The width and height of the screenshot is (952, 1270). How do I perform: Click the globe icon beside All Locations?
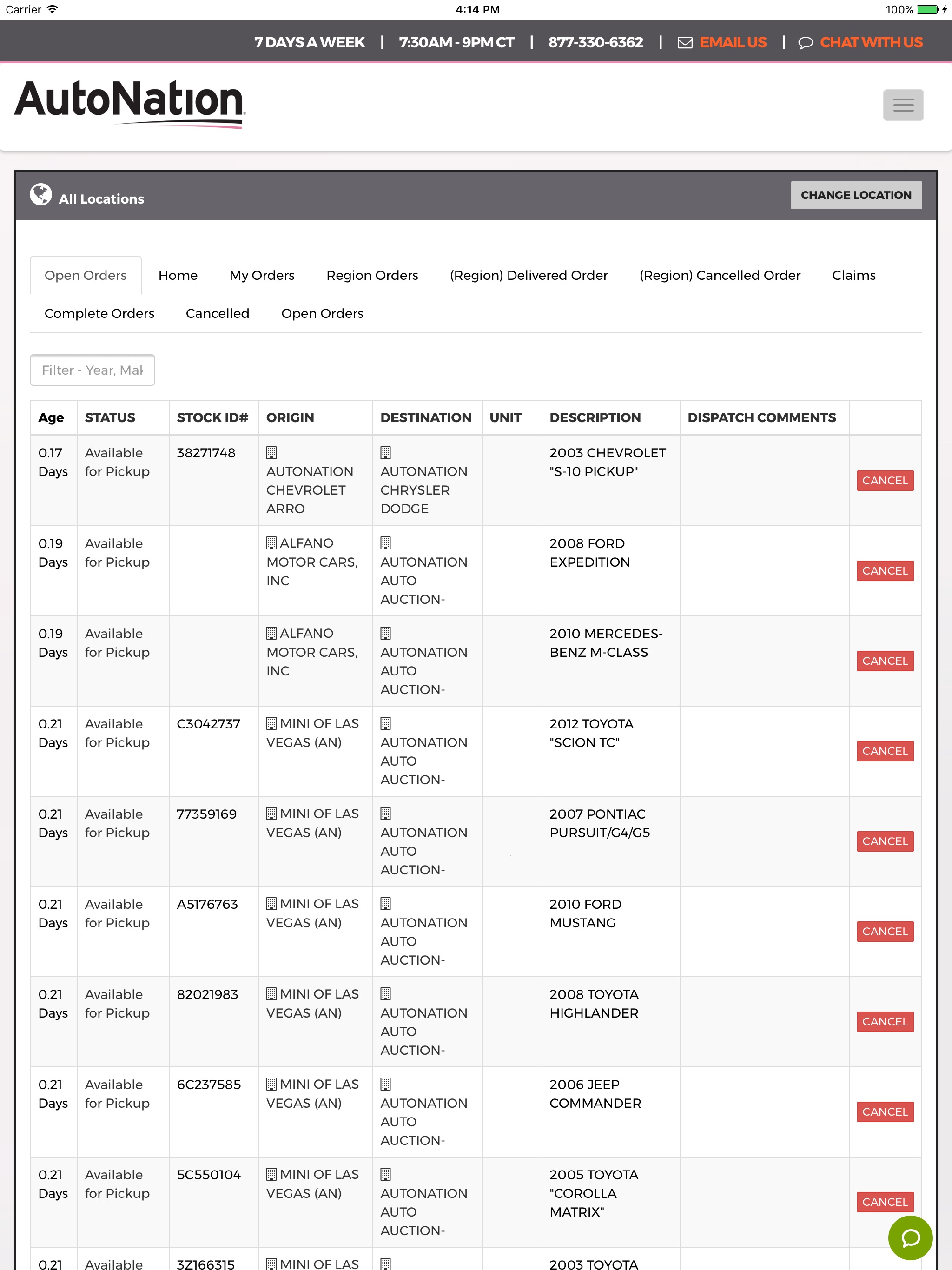pos(41,195)
